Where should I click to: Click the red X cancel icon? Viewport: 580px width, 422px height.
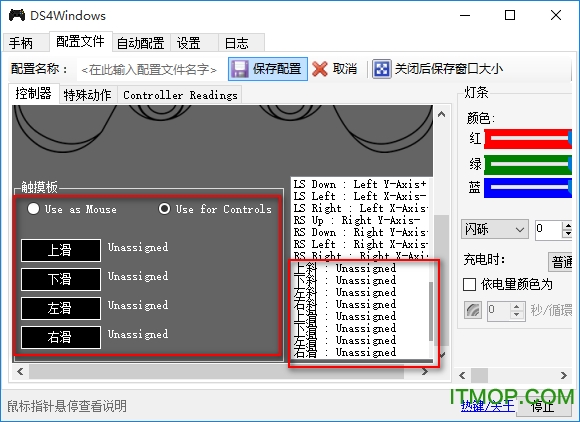(x=320, y=69)
